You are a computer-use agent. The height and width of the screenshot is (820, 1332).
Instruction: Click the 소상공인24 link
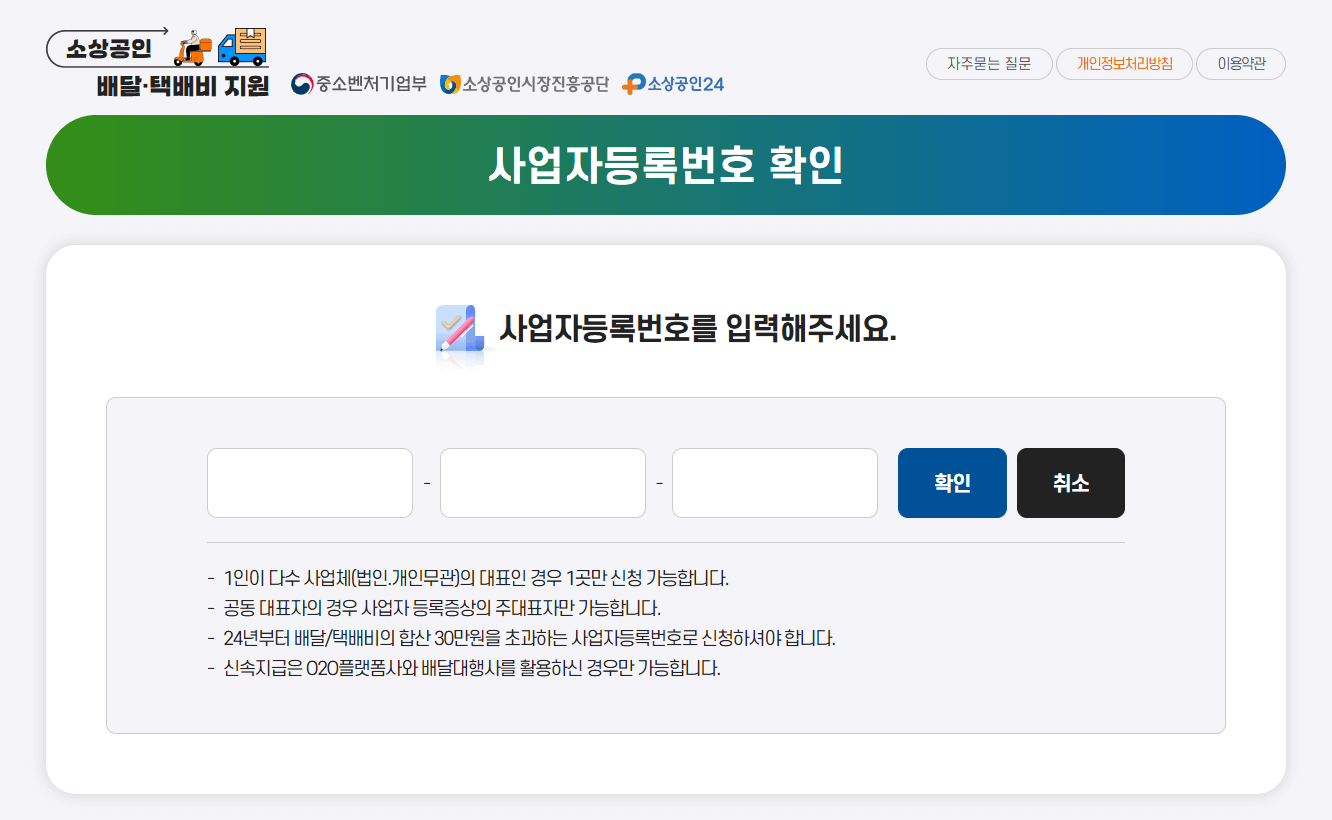685,84
